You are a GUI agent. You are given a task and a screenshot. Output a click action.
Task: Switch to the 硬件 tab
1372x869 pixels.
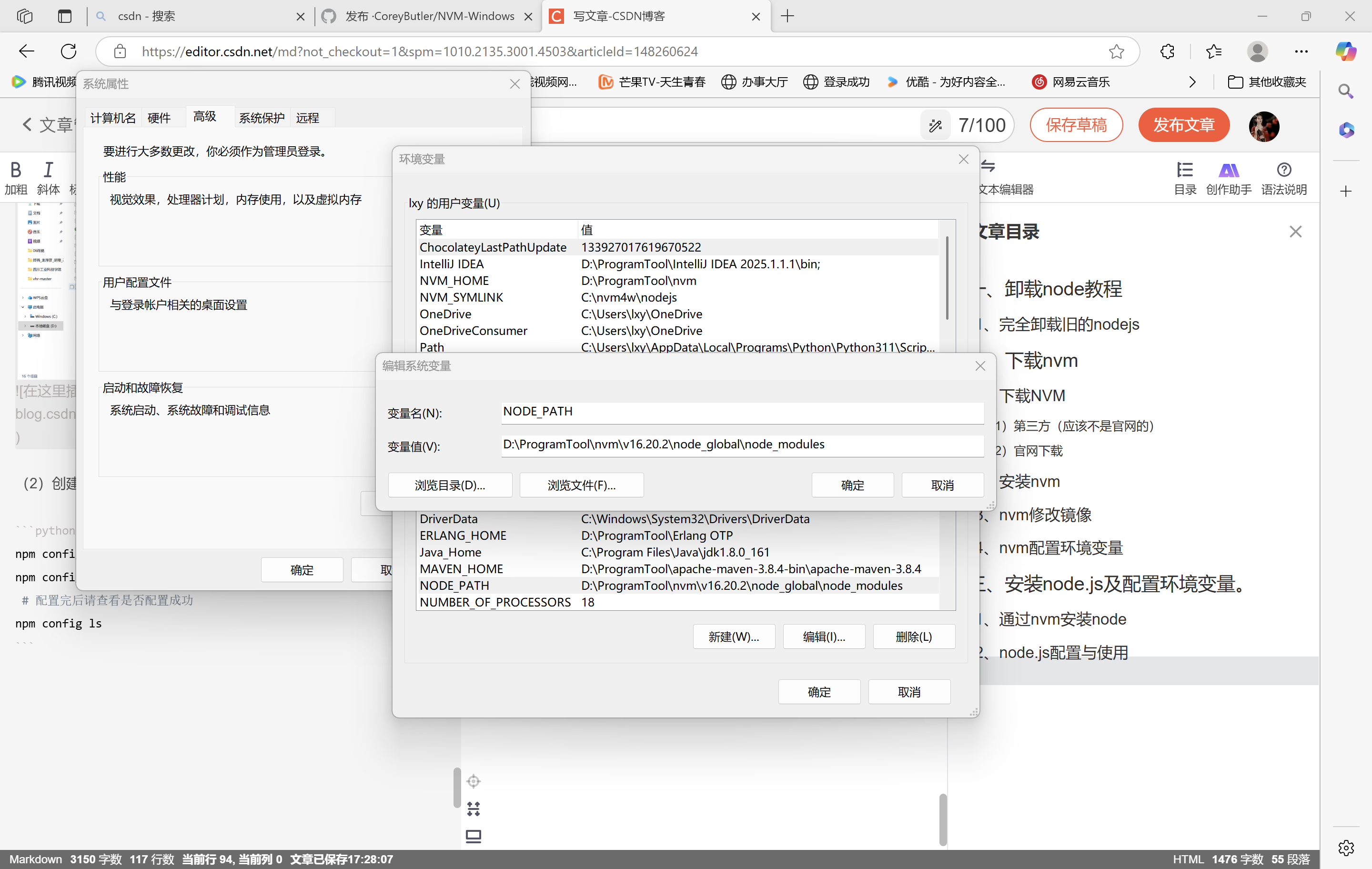point(158,118)
